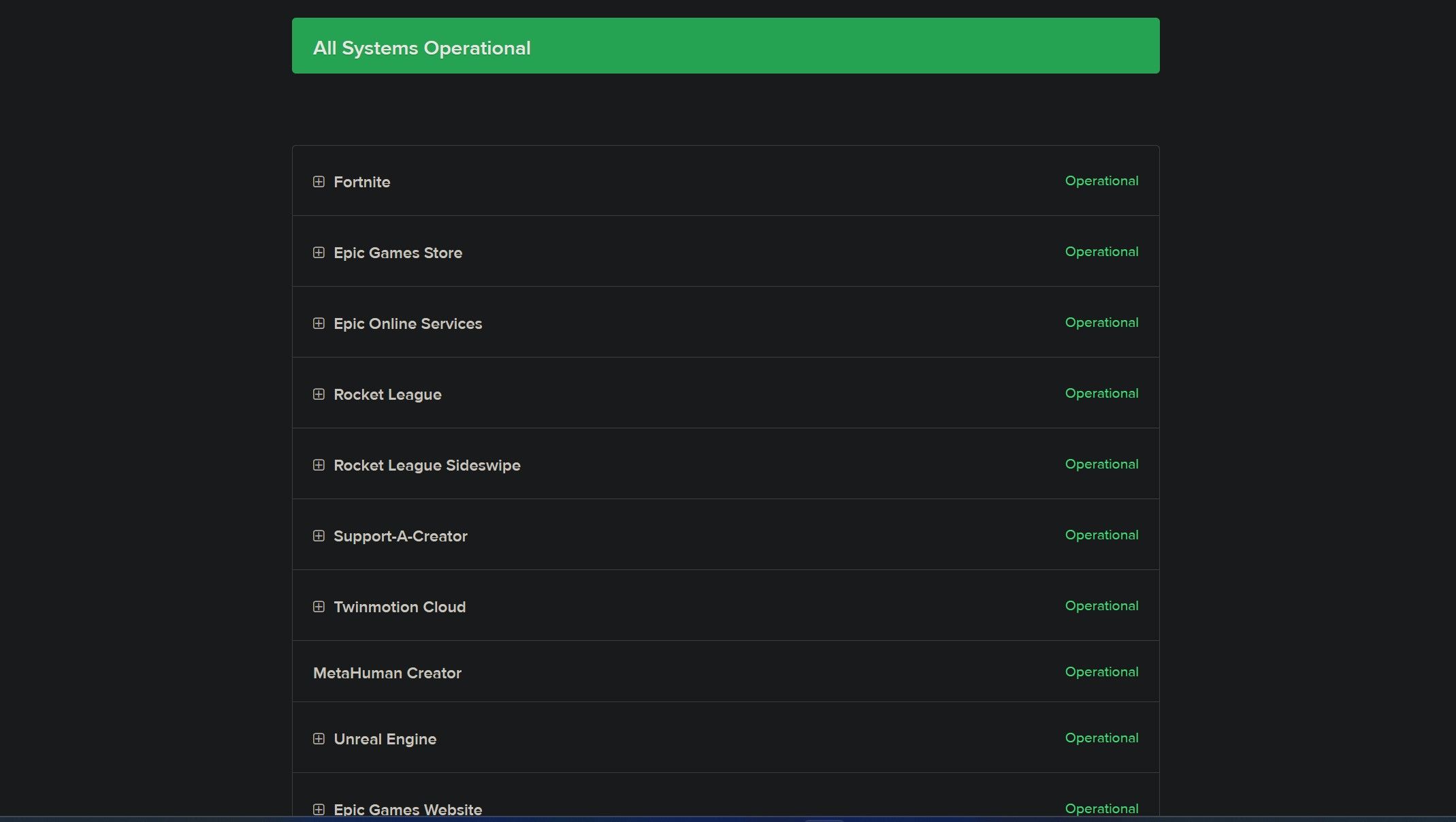This screenshot has height=822, width=1456.
Task: Click Operational status for Fortnite
Action: (x=1101, y=181)
